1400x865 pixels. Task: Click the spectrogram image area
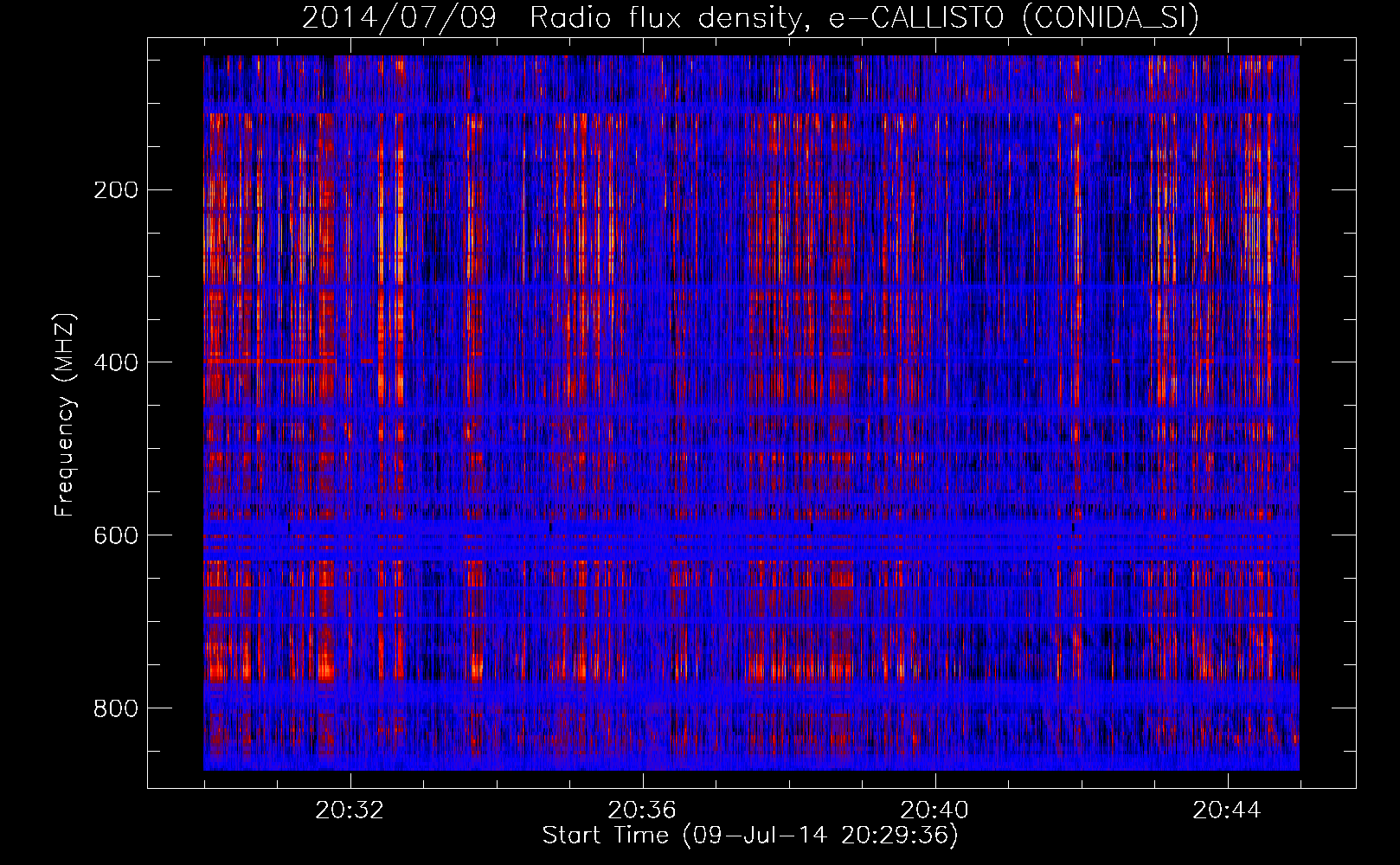point(751,413)
